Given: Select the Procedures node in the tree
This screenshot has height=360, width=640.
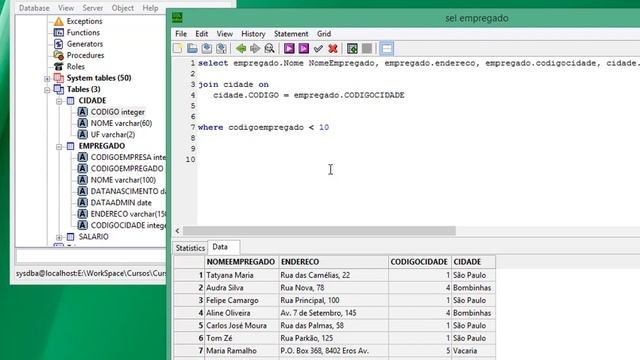Looking at the screenshot, I should point(85,55).
